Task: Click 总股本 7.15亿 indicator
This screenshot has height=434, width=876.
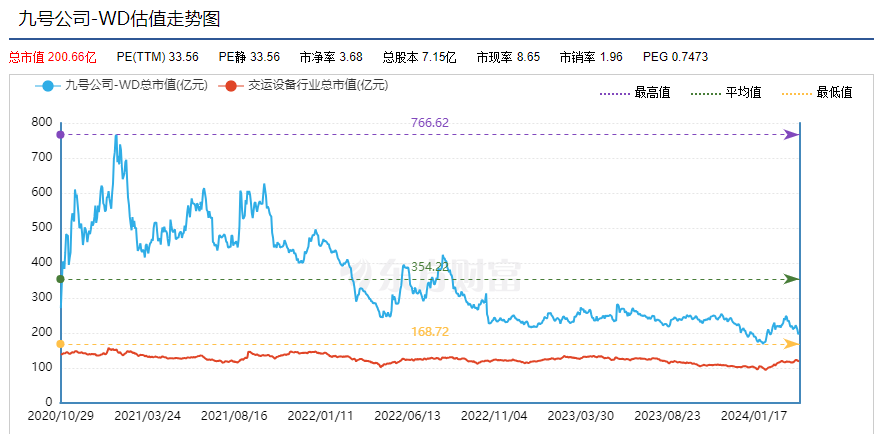Action: tap(420, 57)
